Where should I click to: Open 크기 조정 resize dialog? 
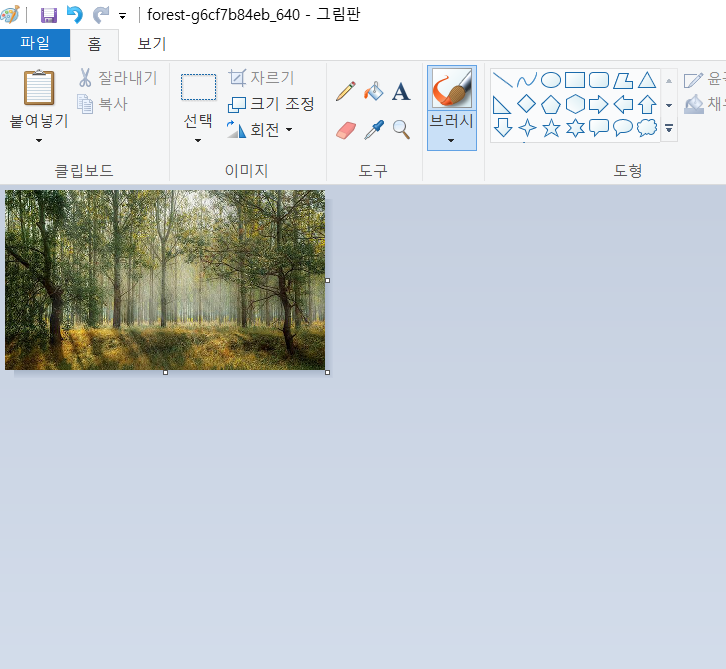tap(271, 104)
